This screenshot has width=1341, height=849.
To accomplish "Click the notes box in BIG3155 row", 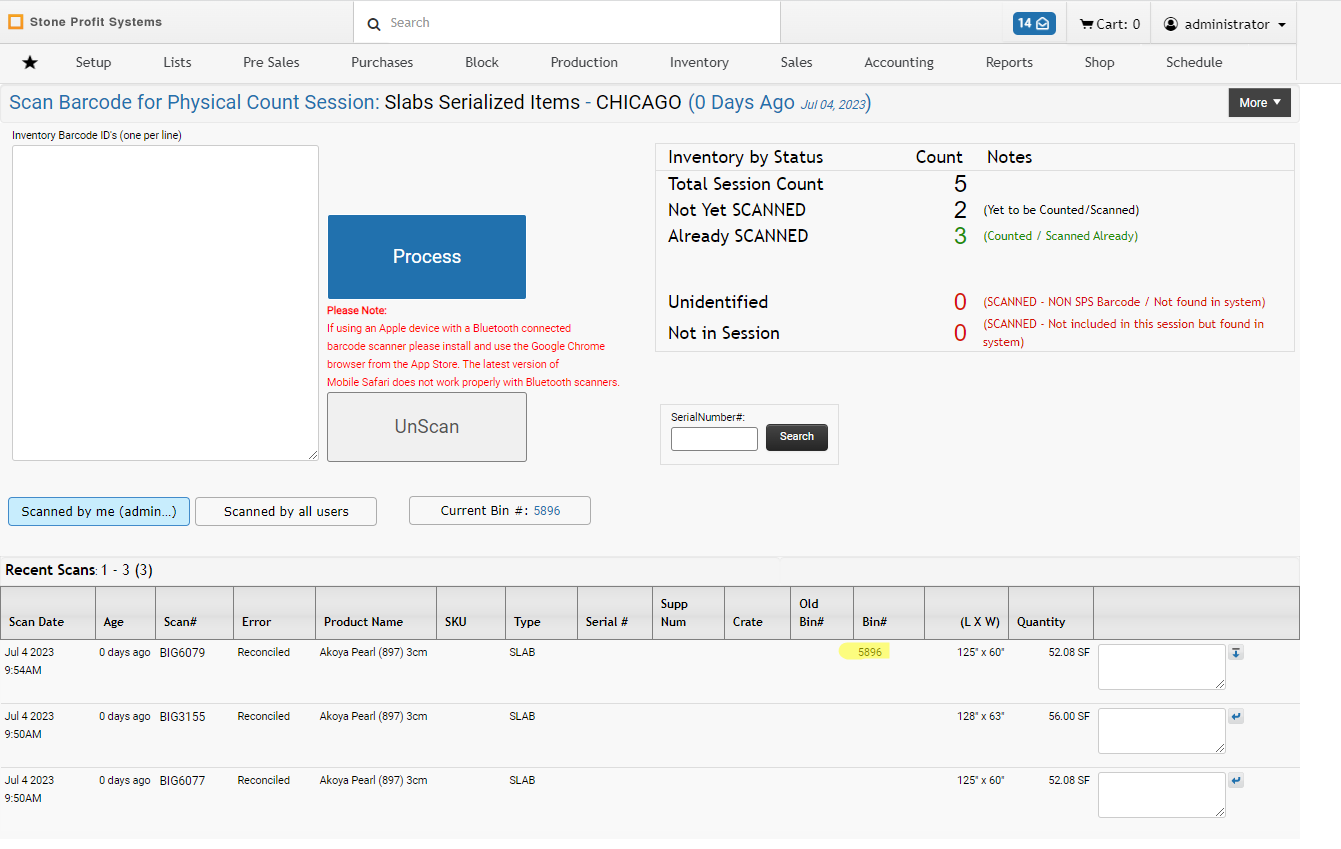I will pos(1162,731).
